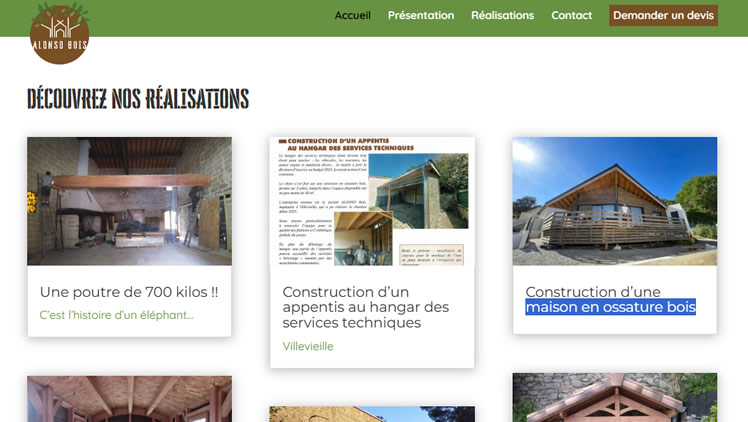Image resolution: width=748 pixels, height=422 pixels.
Task: Open the 700 kilo beam workshop photo
Action: pyautogui.click(x=129, y=201)
